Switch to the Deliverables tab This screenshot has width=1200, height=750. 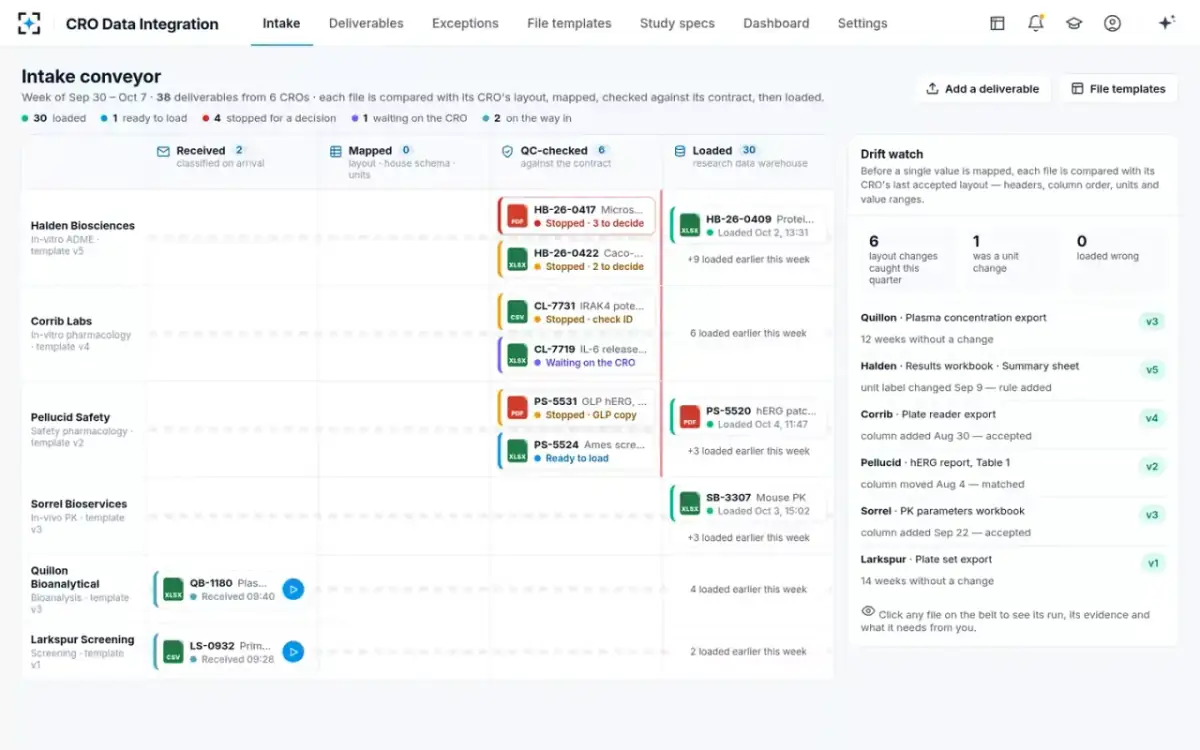[x=366, y=23]
